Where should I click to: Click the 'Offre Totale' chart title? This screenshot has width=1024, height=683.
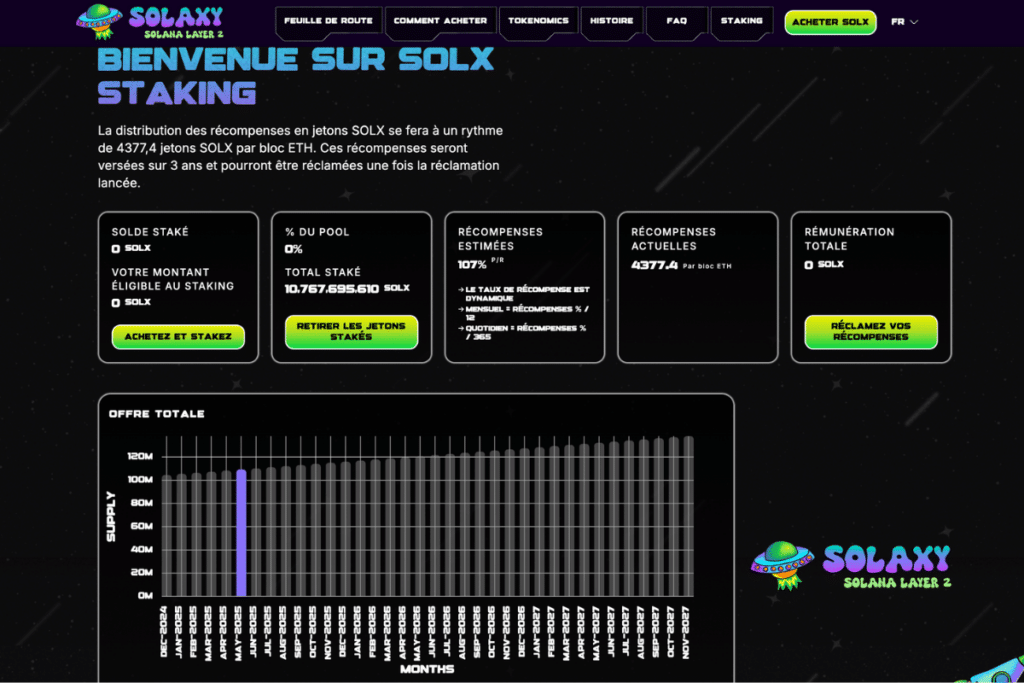[157, 414]
